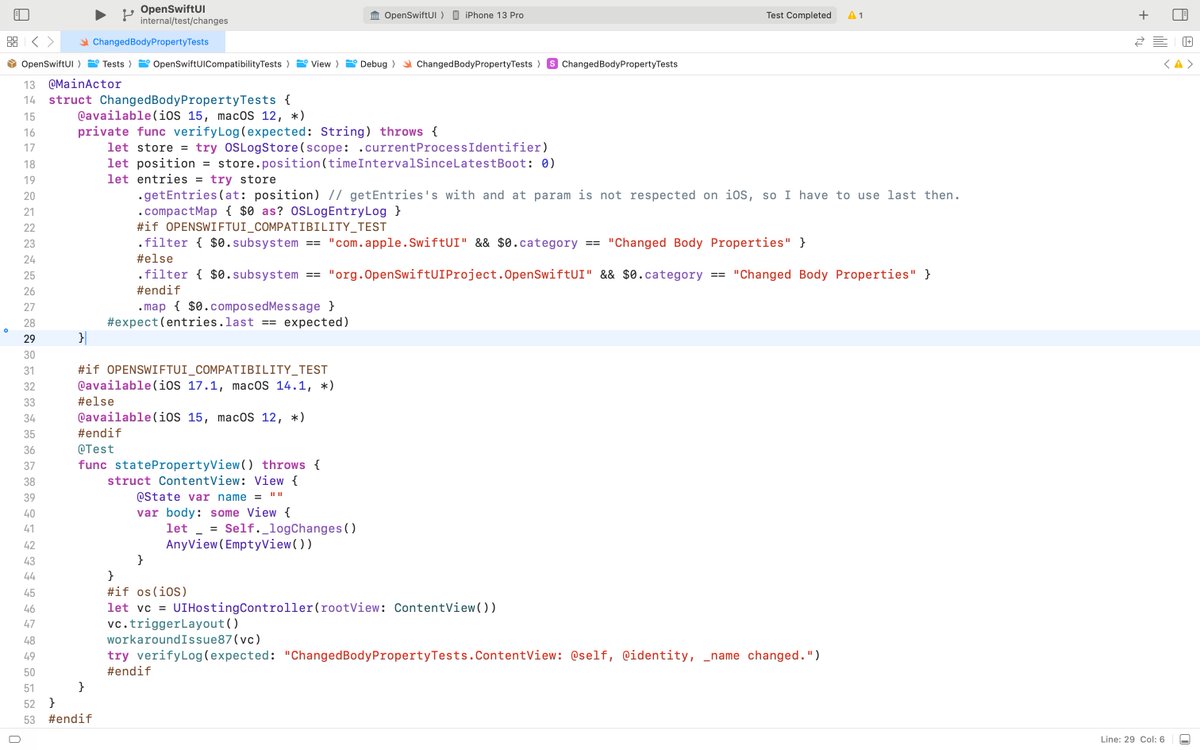The width and height of the screenshot is (1200, 750).
Task: Click the Tests breadcrumb folder
Action: 106,63
